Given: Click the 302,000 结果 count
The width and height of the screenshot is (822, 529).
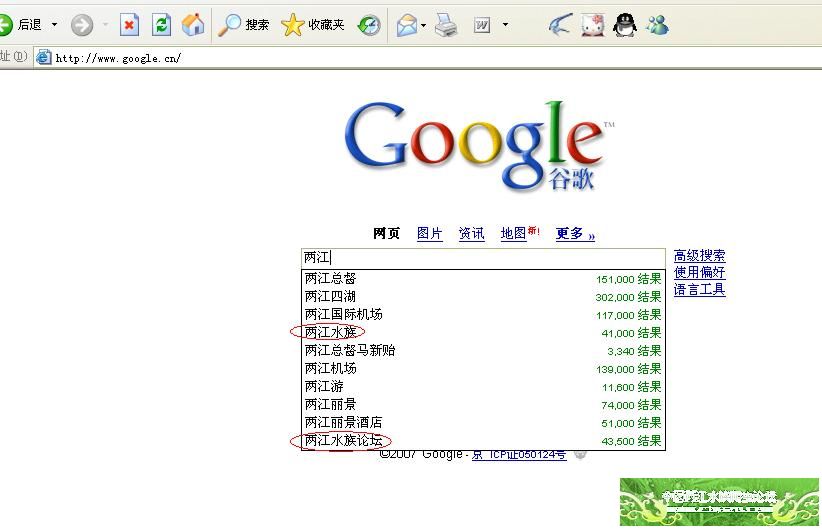Looking at the screenshot, I should (x=628, y=297).
